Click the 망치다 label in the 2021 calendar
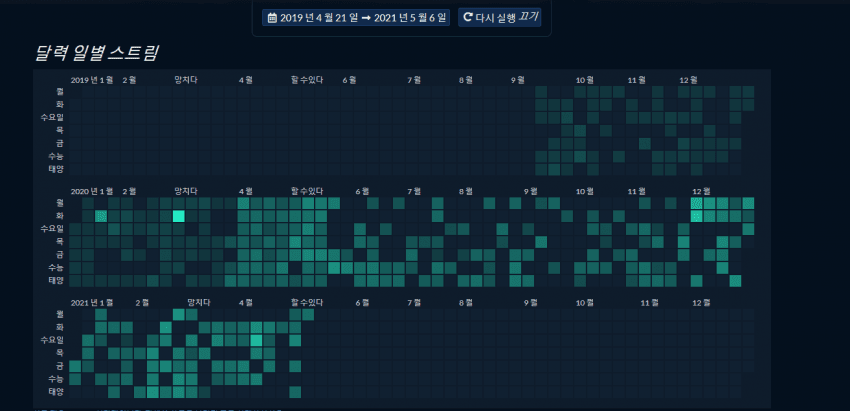 coord(198,303)
